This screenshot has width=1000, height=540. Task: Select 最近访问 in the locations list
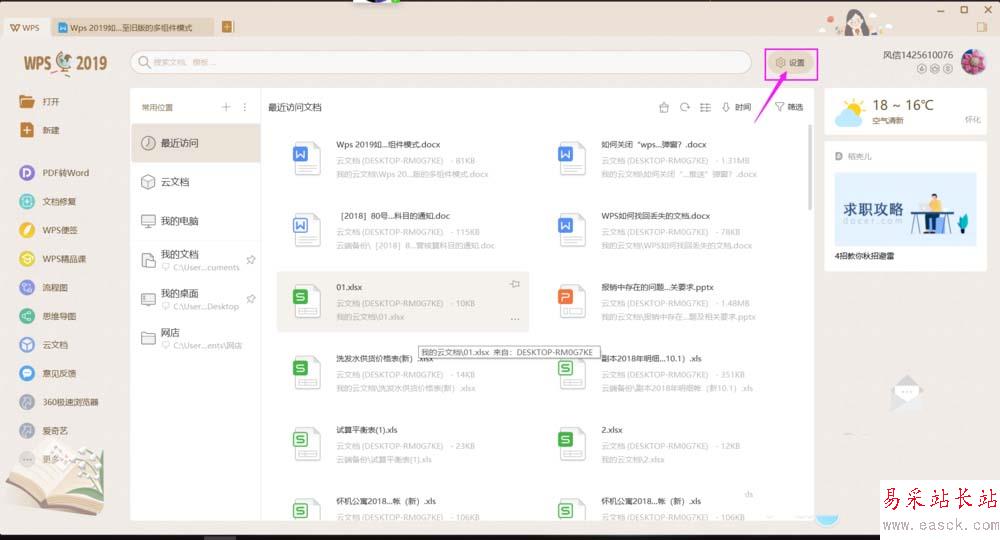pyautogui.click(x=195, y=143)
